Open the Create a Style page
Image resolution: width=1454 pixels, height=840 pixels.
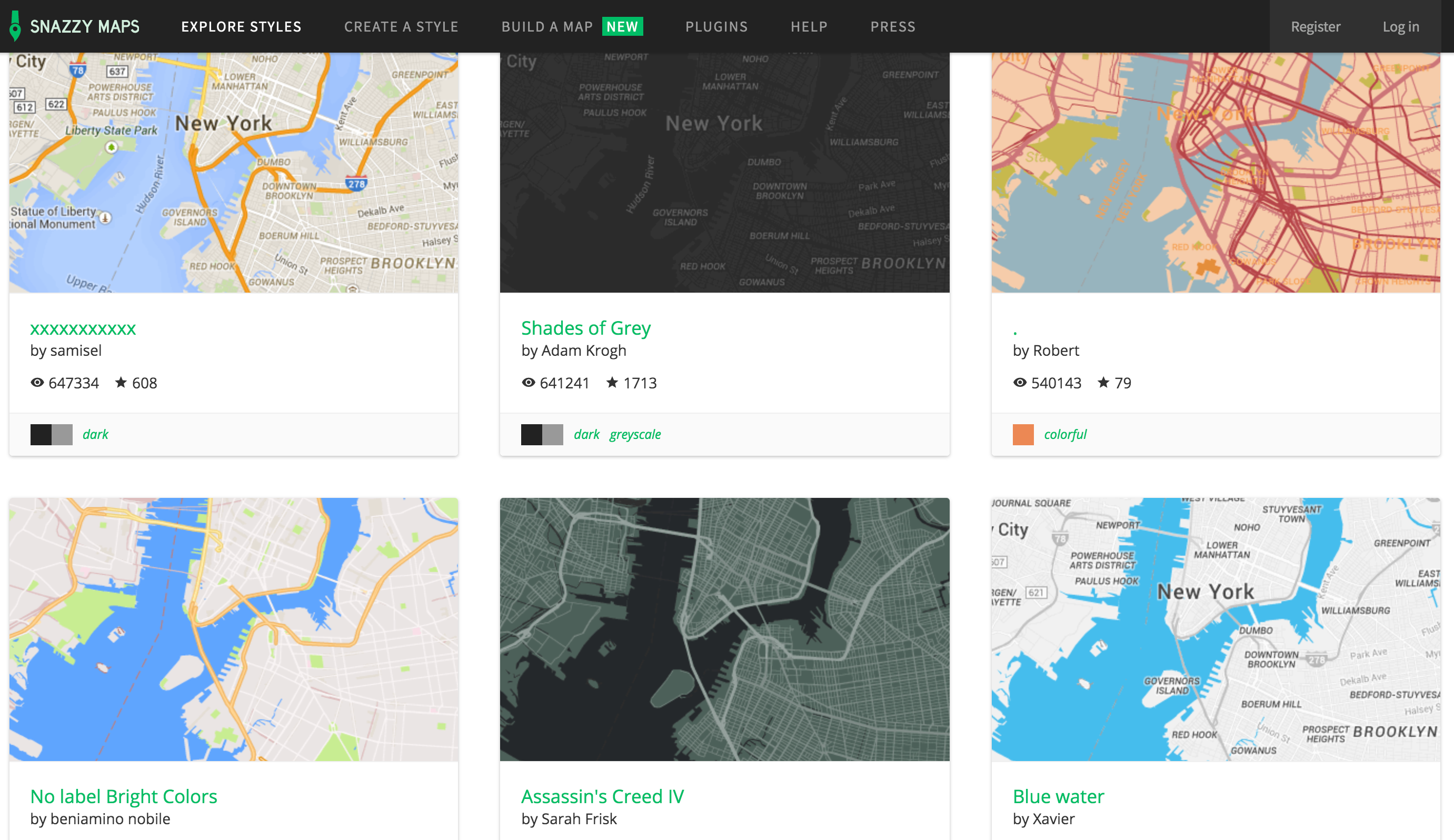pos(401,26)
